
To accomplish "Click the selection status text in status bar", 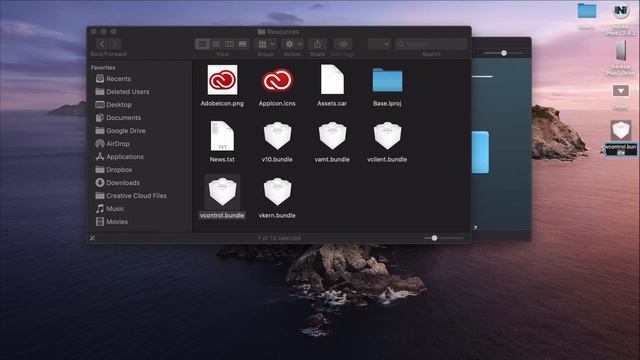I will 279,238.
